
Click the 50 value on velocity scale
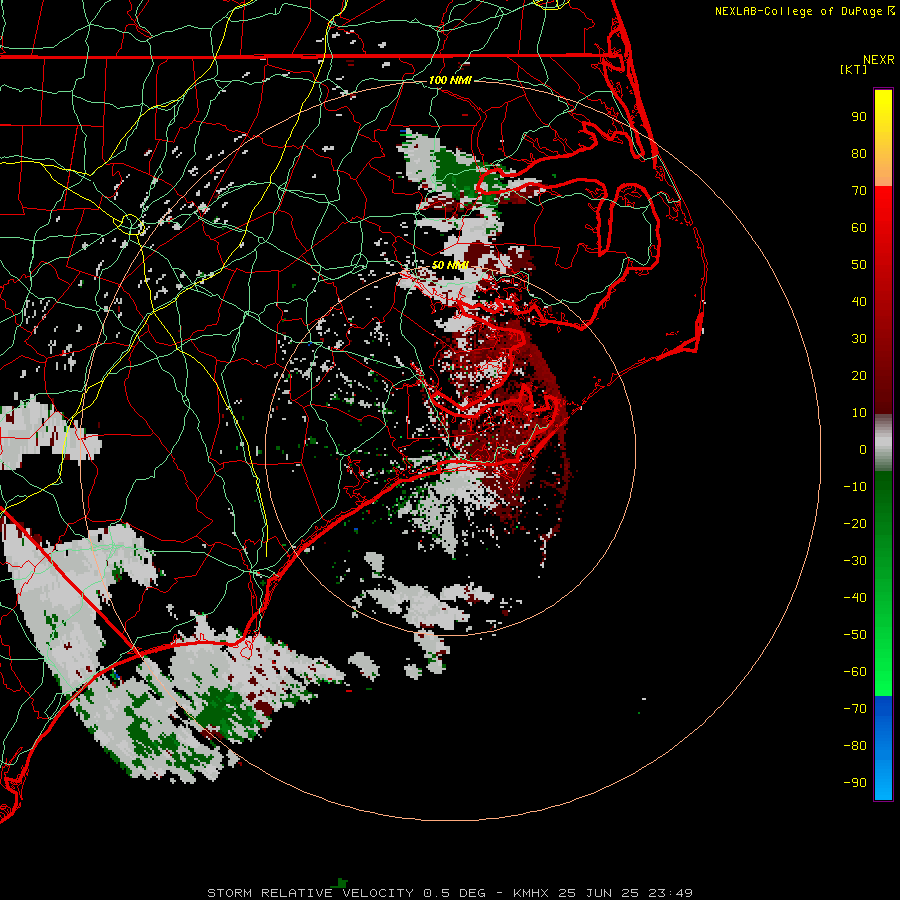859,265
